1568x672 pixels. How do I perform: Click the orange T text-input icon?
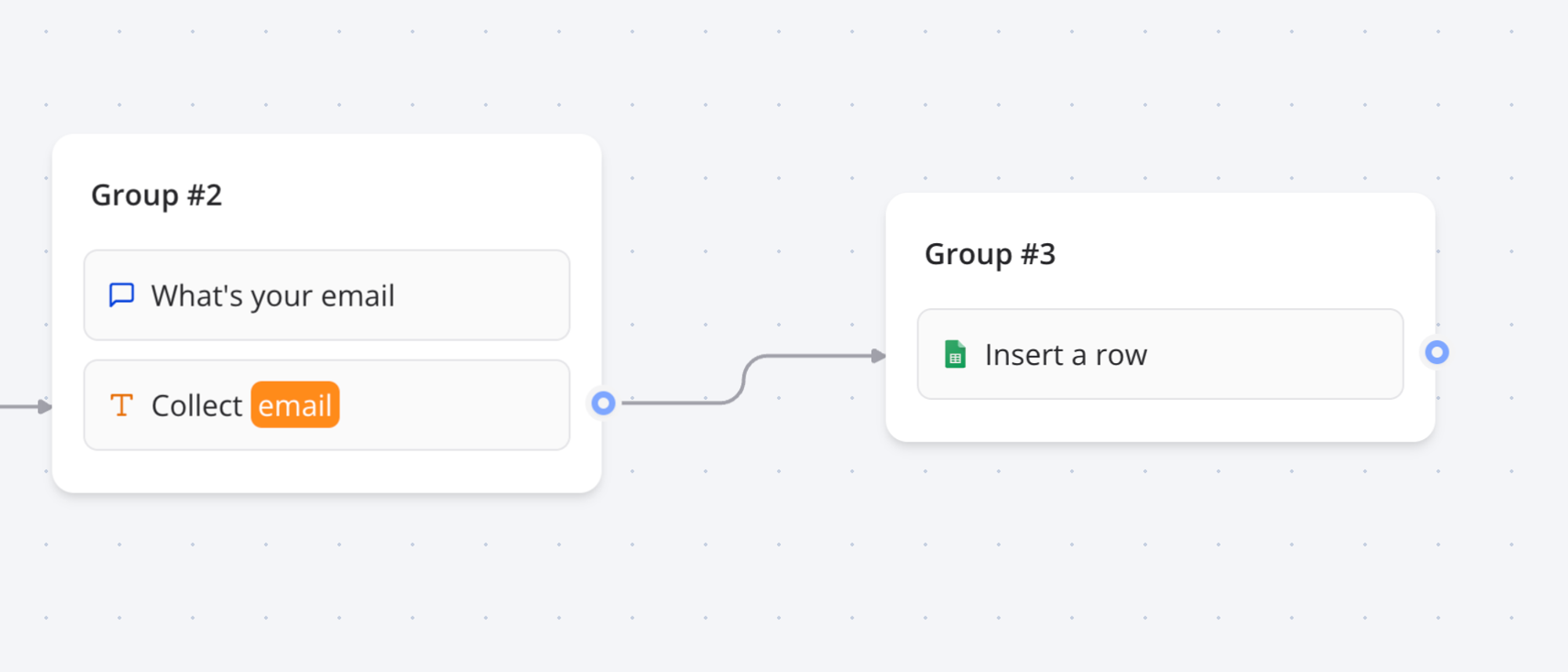pyautogui.click(x=122, y=405)
